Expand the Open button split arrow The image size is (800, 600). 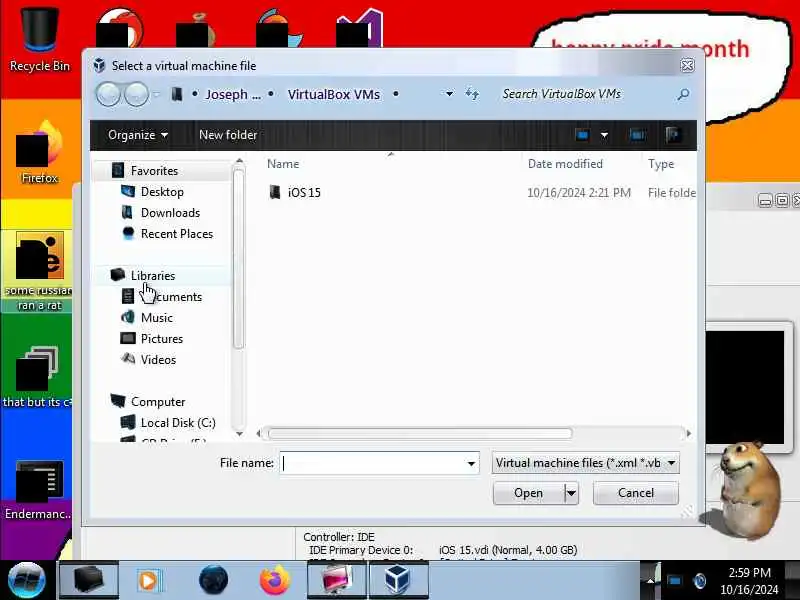point(571,493)
